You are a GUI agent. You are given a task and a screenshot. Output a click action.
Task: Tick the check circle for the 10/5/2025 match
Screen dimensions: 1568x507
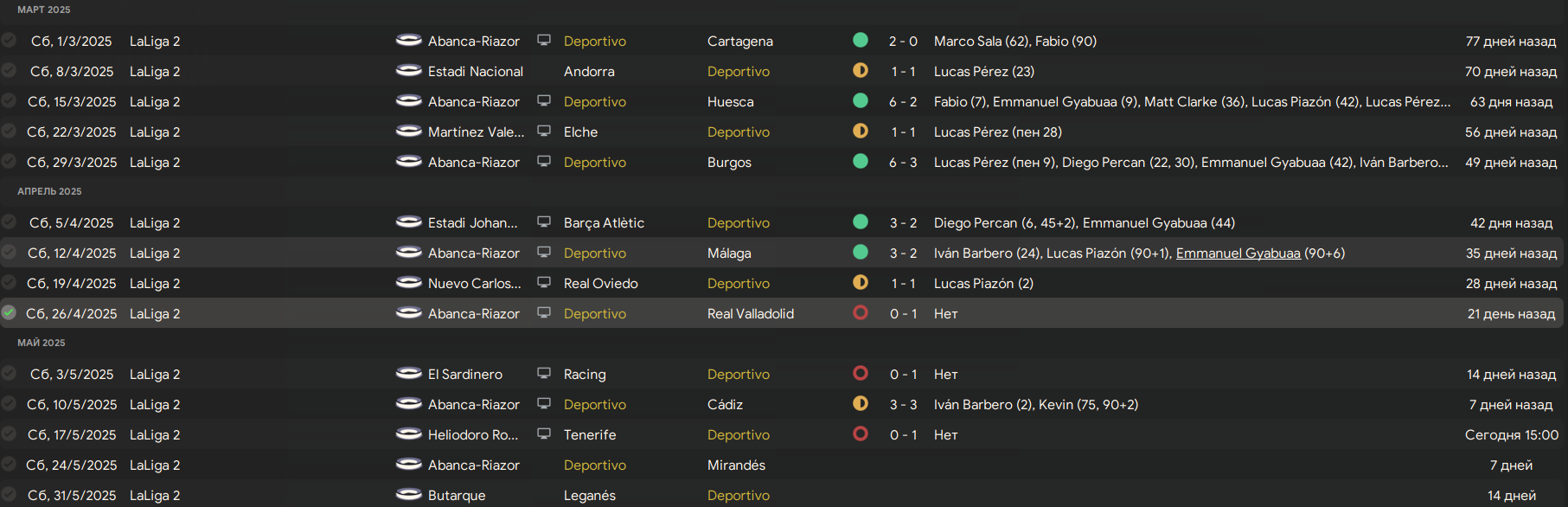click(9, 404)
